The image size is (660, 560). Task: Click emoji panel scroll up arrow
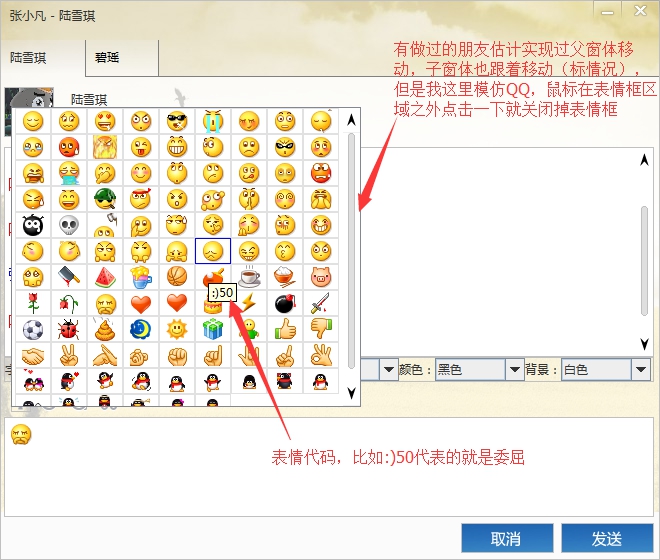351,121
